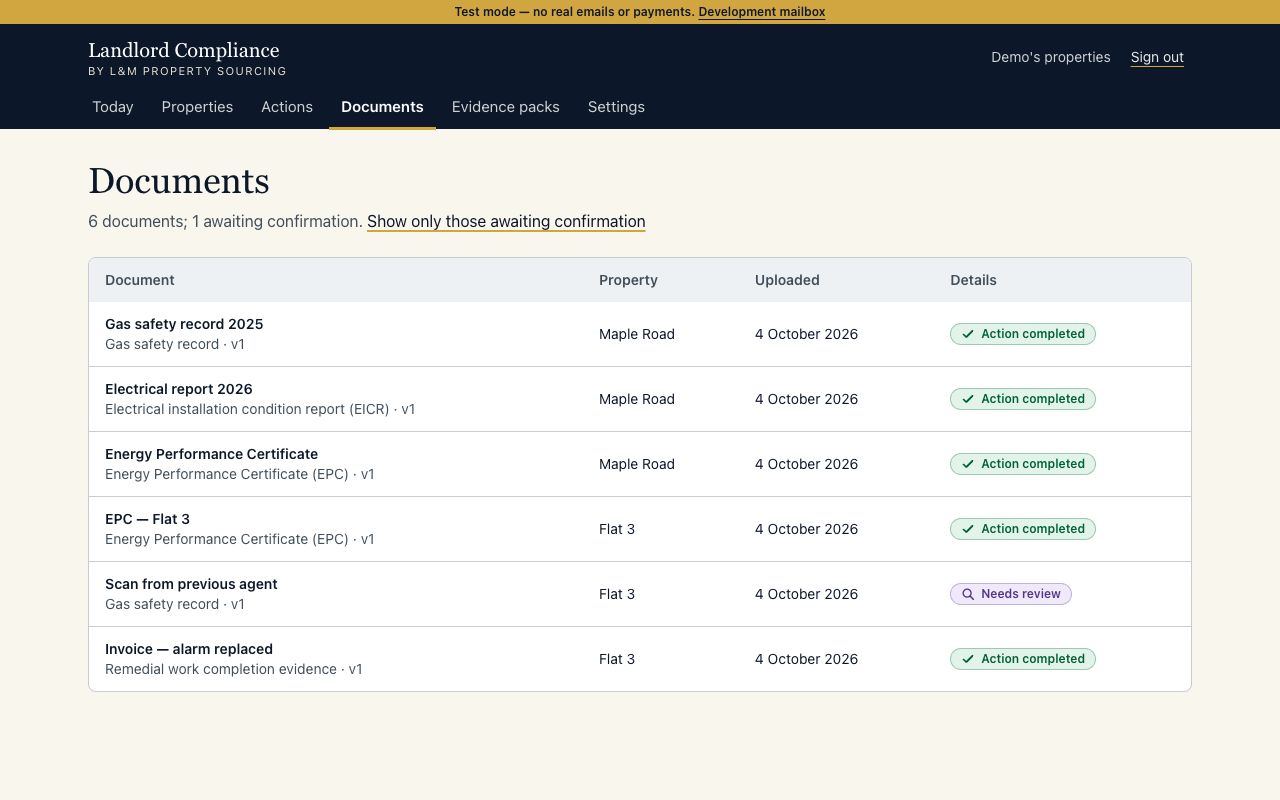The image size is (1280, 800).
Task: Click the Details column header
Action: click(973, 280)
